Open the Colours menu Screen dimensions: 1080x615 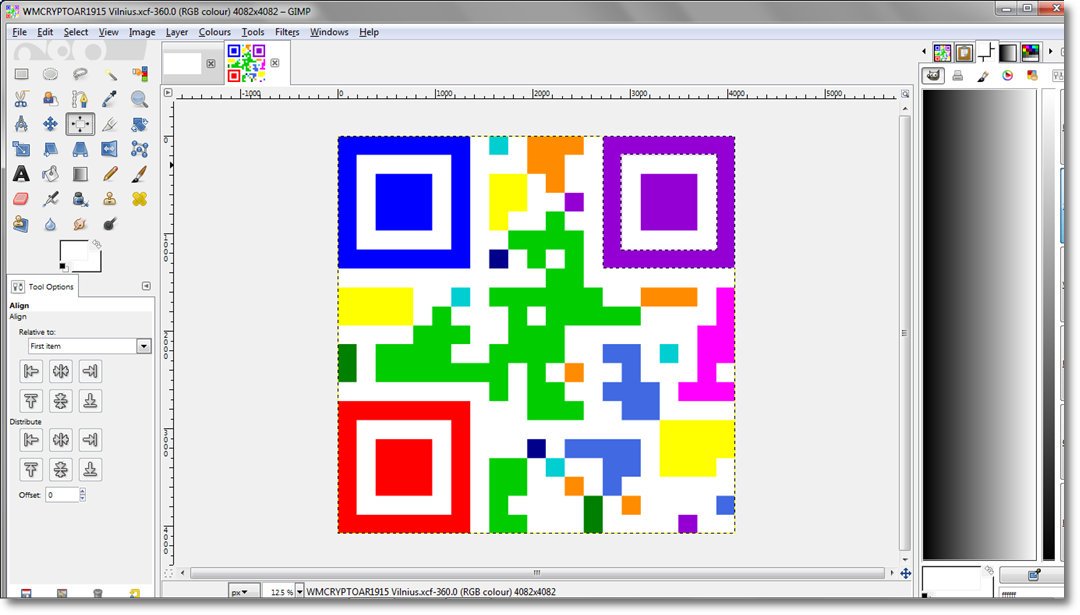(214, 32)
